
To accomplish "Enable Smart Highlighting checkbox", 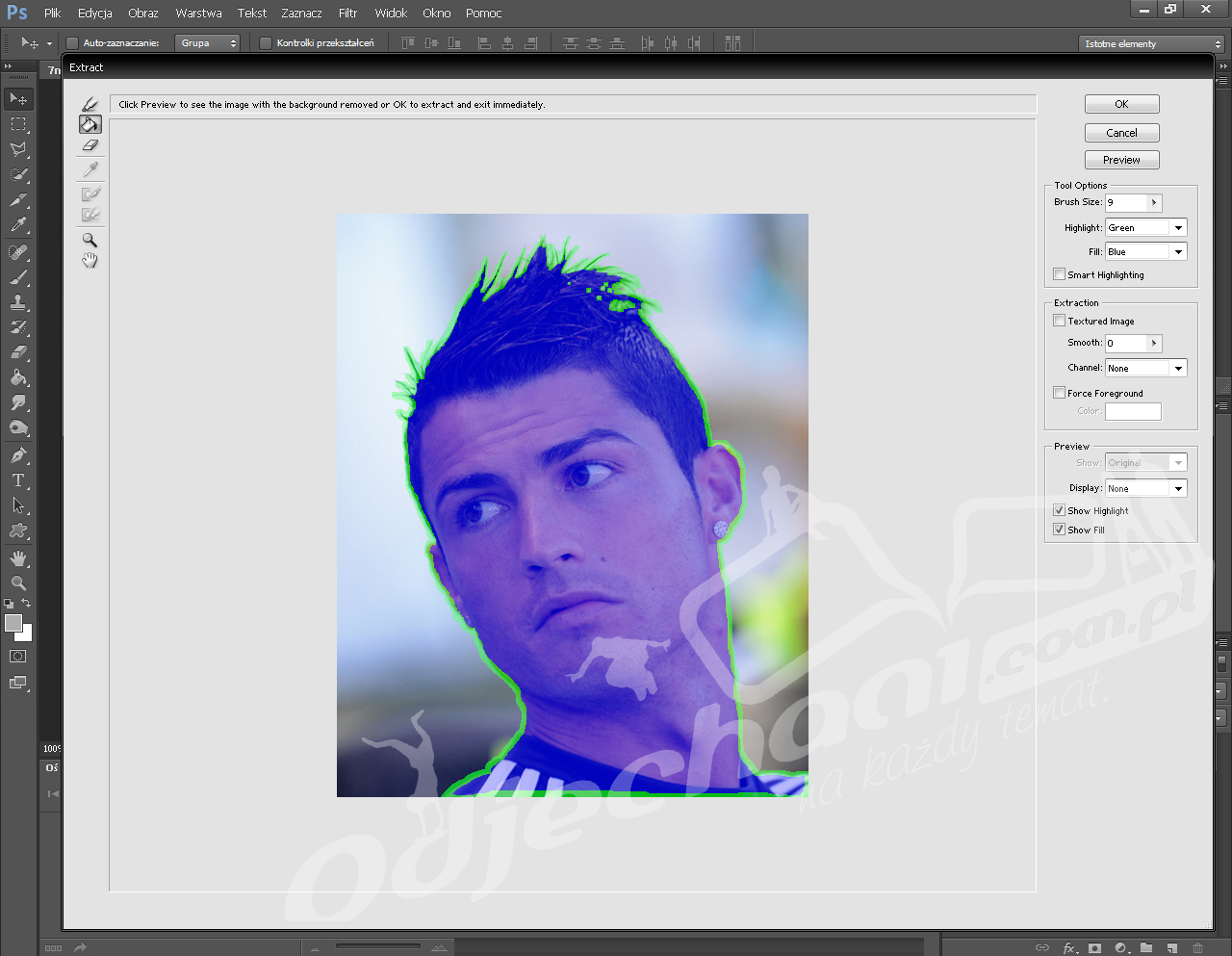I will click(x=1060, y=274).
